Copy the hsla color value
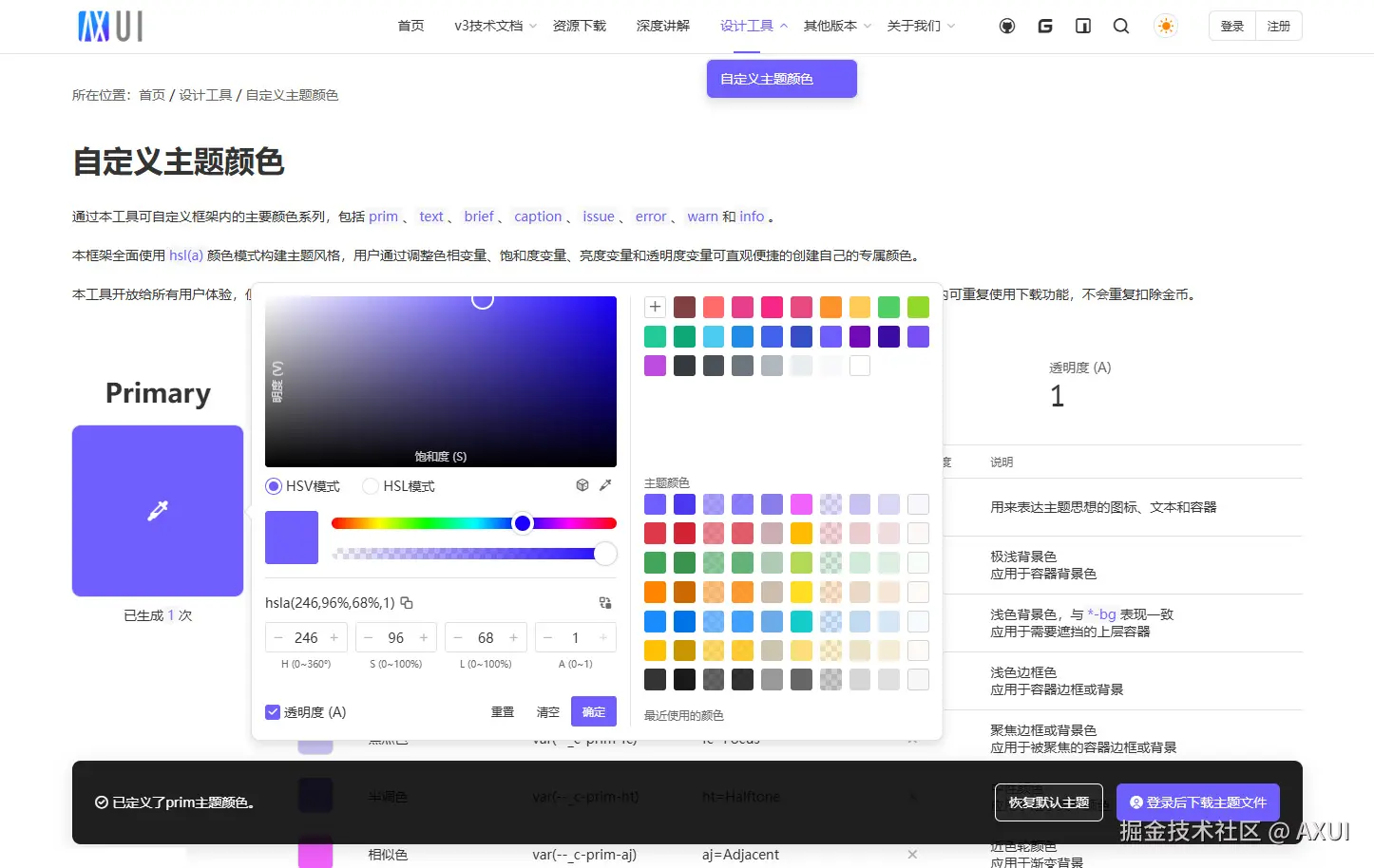 tap(407, 603)
